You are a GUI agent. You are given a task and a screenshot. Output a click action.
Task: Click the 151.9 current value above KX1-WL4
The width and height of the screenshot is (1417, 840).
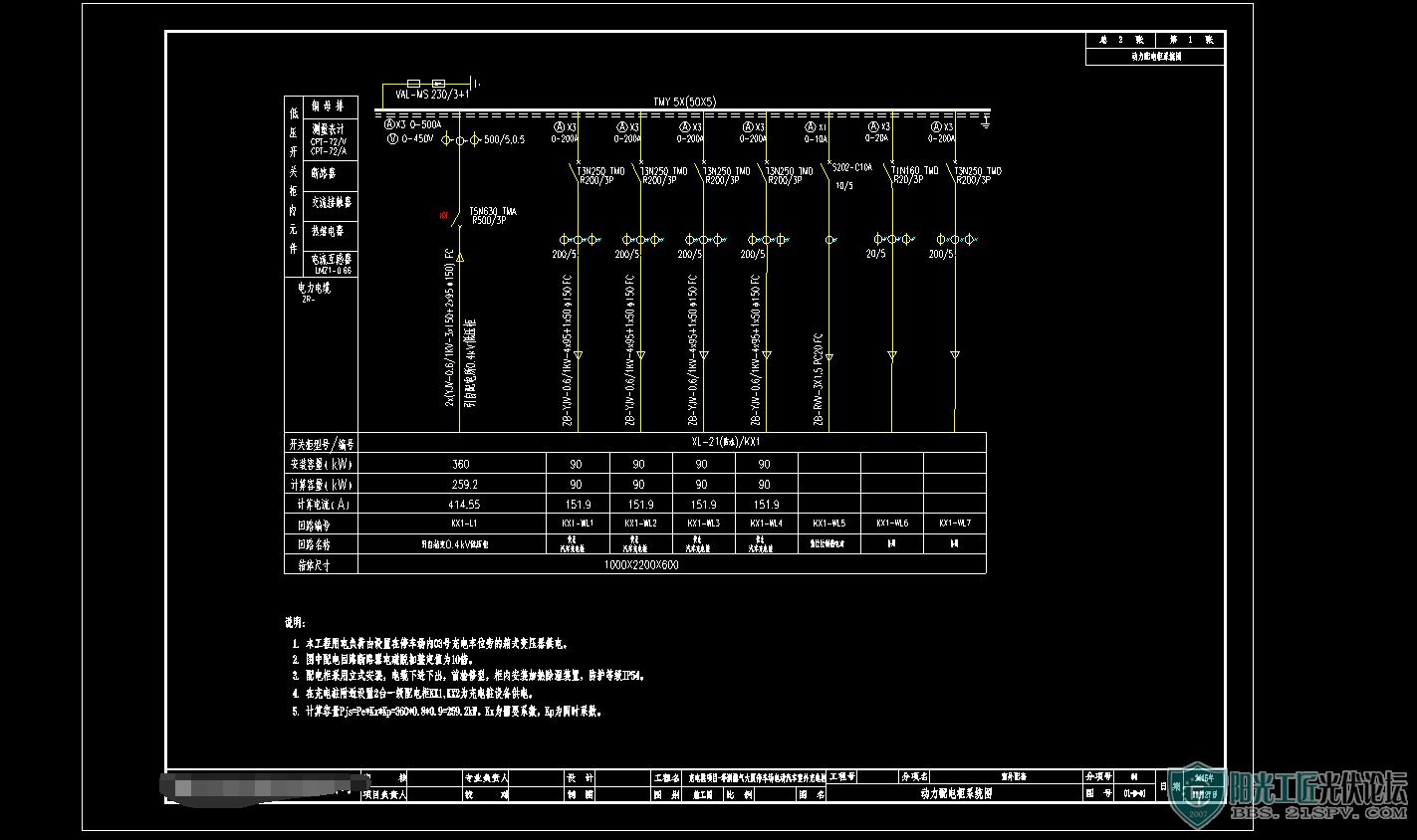[766, 505]
